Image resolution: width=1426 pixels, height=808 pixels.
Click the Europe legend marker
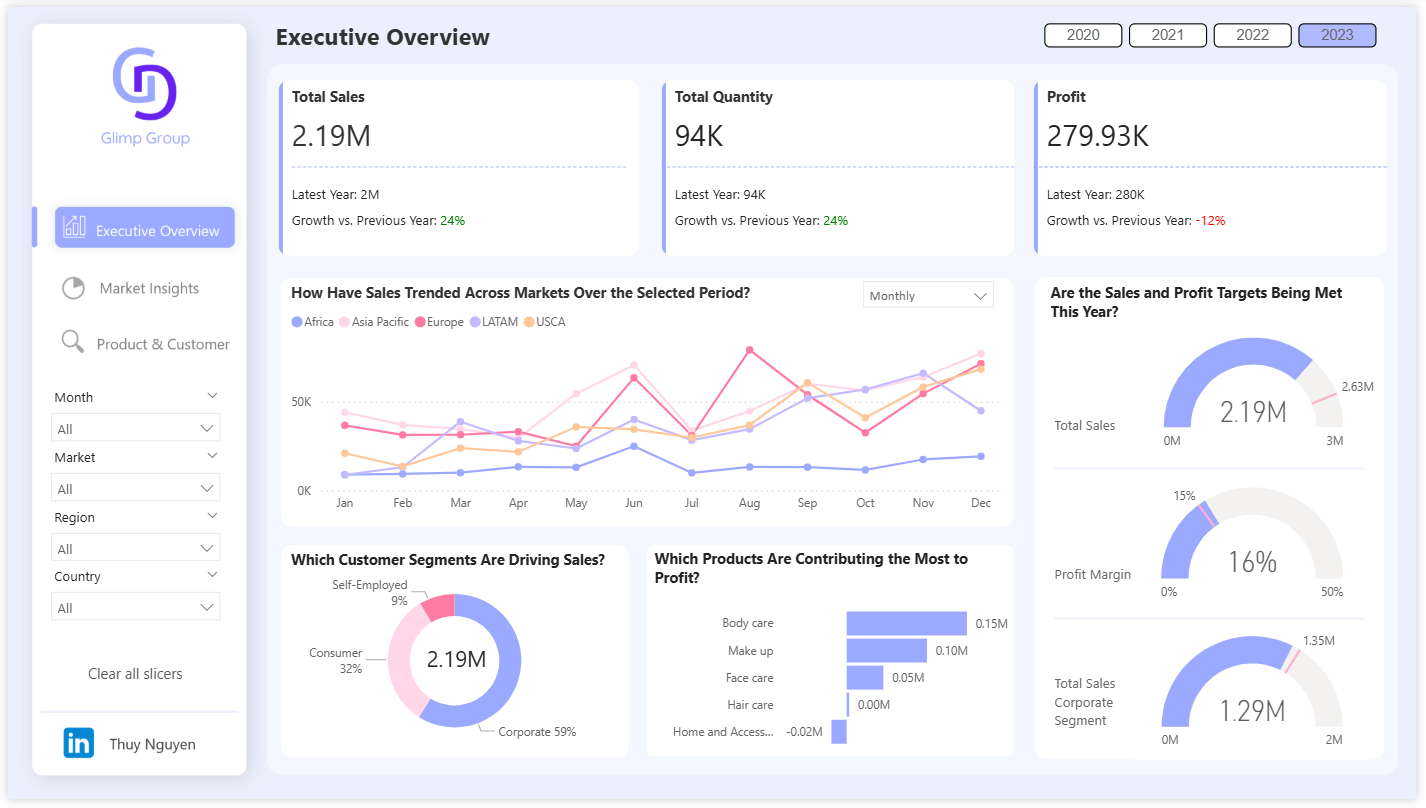click(420, 322)
